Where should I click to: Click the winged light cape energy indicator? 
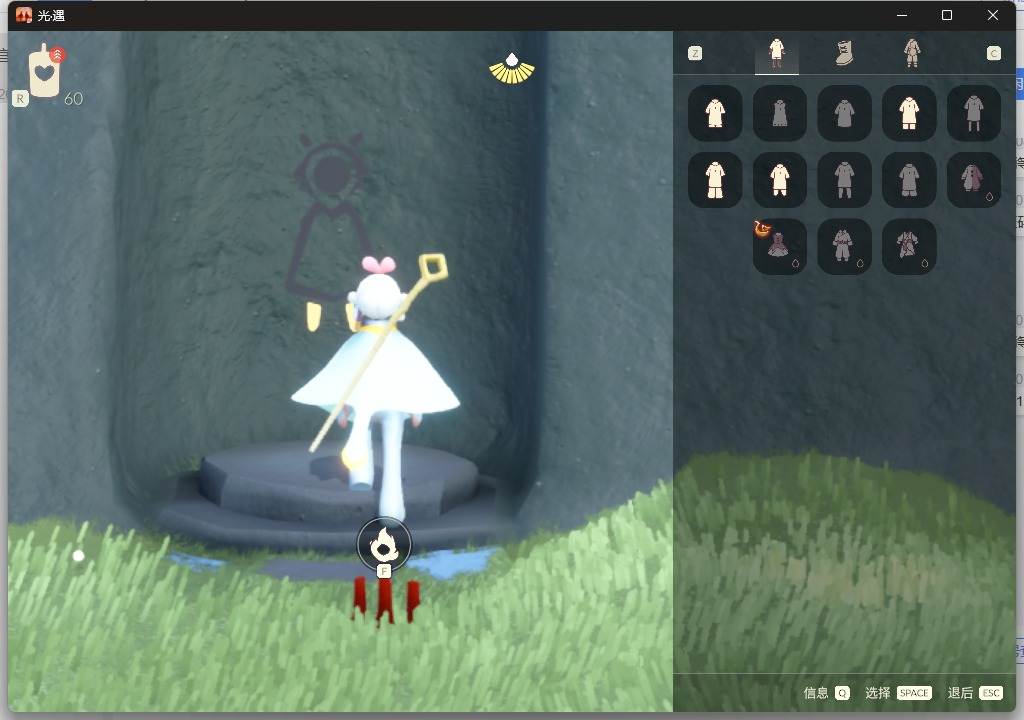(512, 69)
